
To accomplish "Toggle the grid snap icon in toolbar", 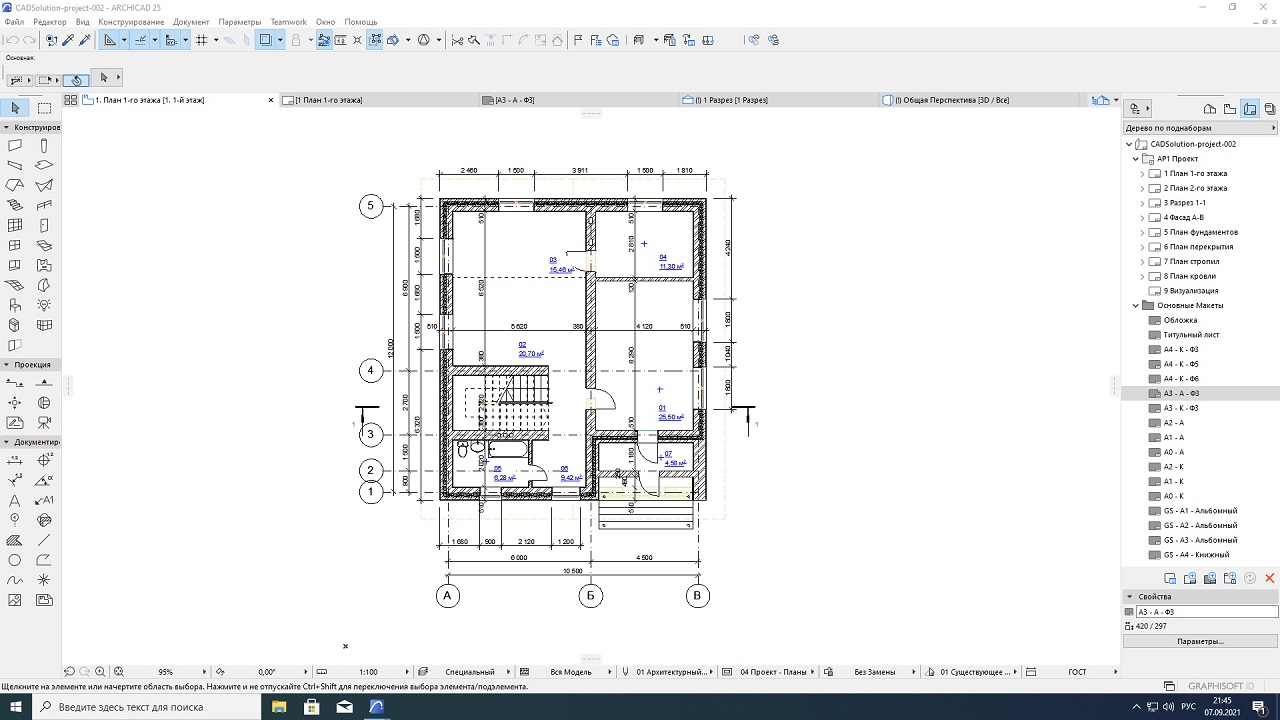I will [x=201, y=40].
